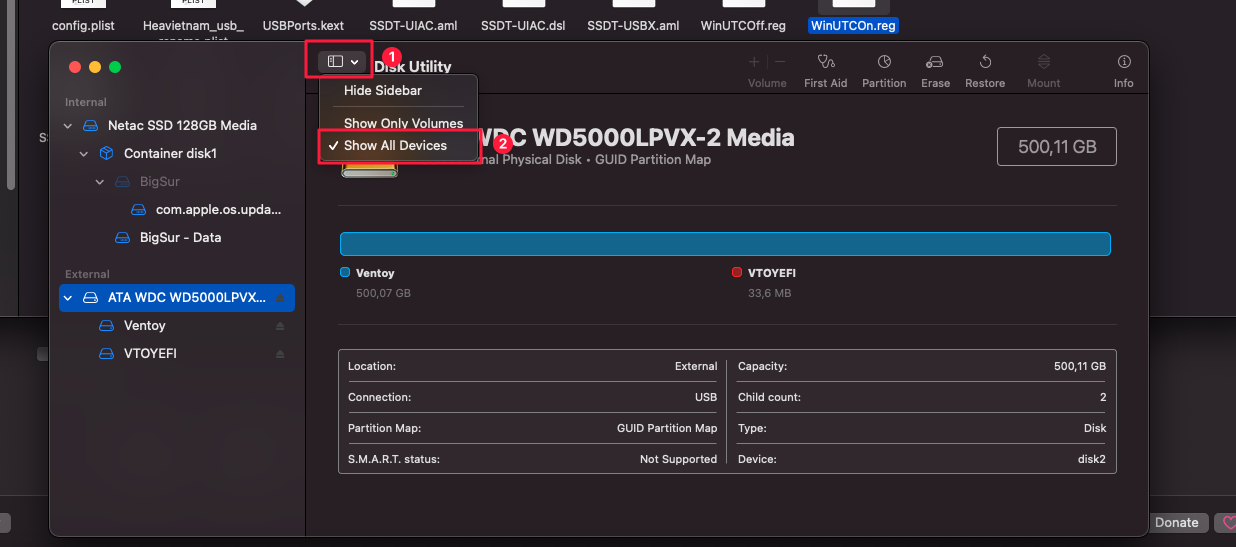Screen dimensions: 1236x547
Task: Eject the Ventoy volume
Action: pos(280,326)
